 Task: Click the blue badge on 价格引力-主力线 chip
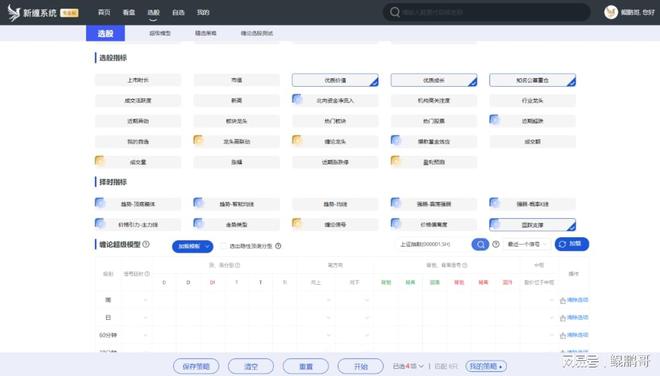(100, 223)
